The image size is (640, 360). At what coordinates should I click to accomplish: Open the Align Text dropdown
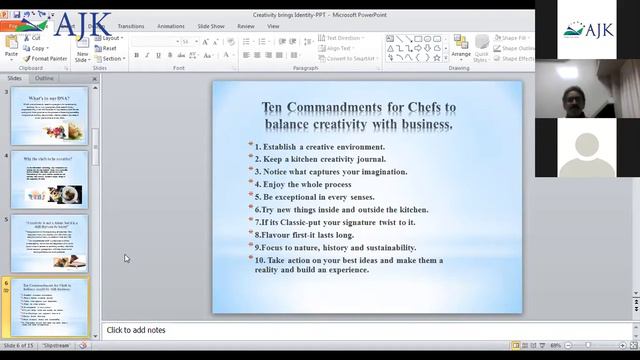click(x=336, y=48)
